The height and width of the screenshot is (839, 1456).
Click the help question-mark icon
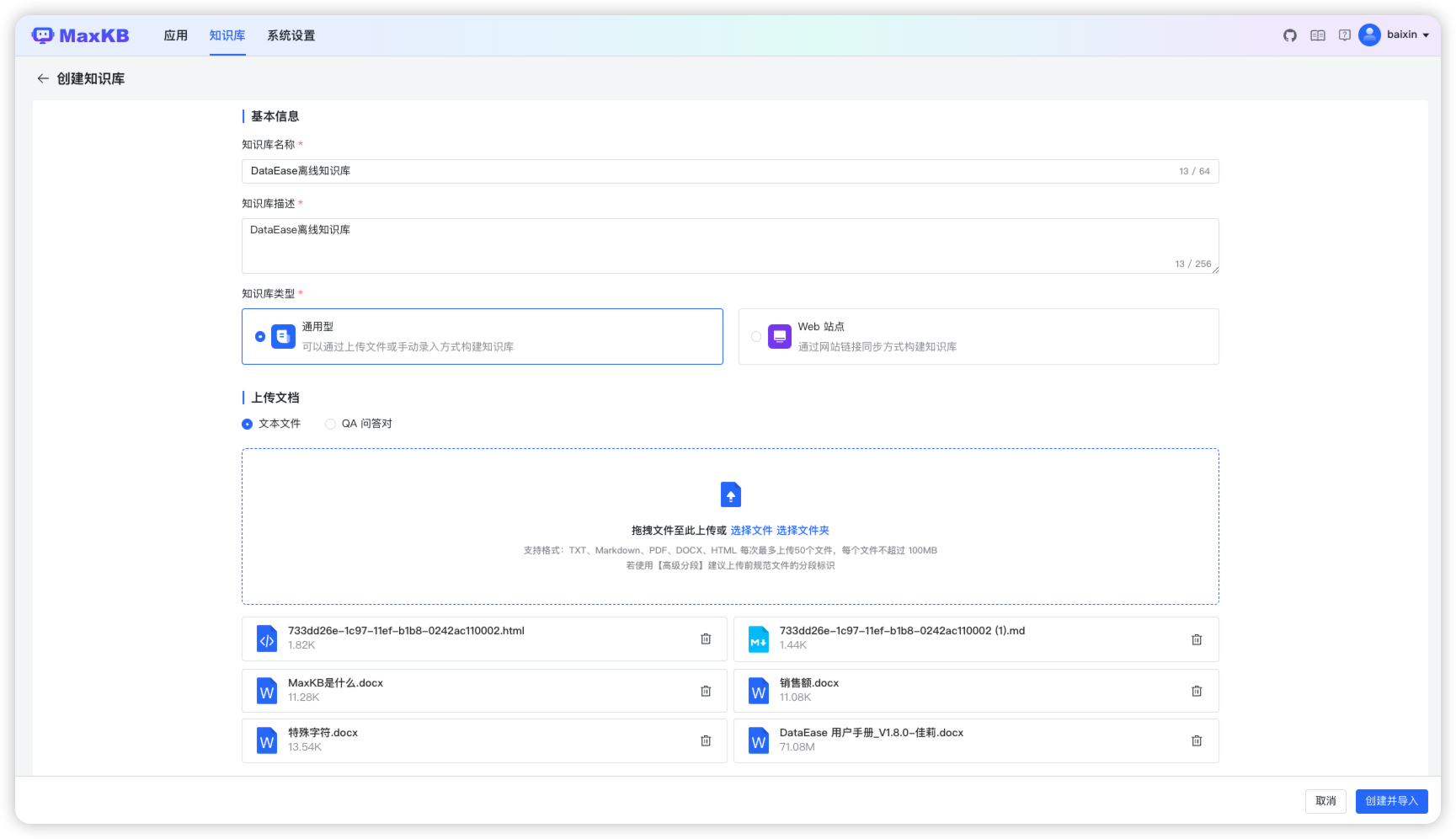coord(1343,35)
